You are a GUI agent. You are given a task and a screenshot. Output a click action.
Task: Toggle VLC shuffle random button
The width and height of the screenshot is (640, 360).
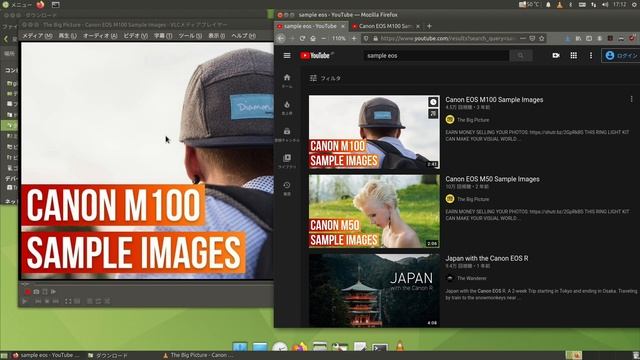[107, 301]
